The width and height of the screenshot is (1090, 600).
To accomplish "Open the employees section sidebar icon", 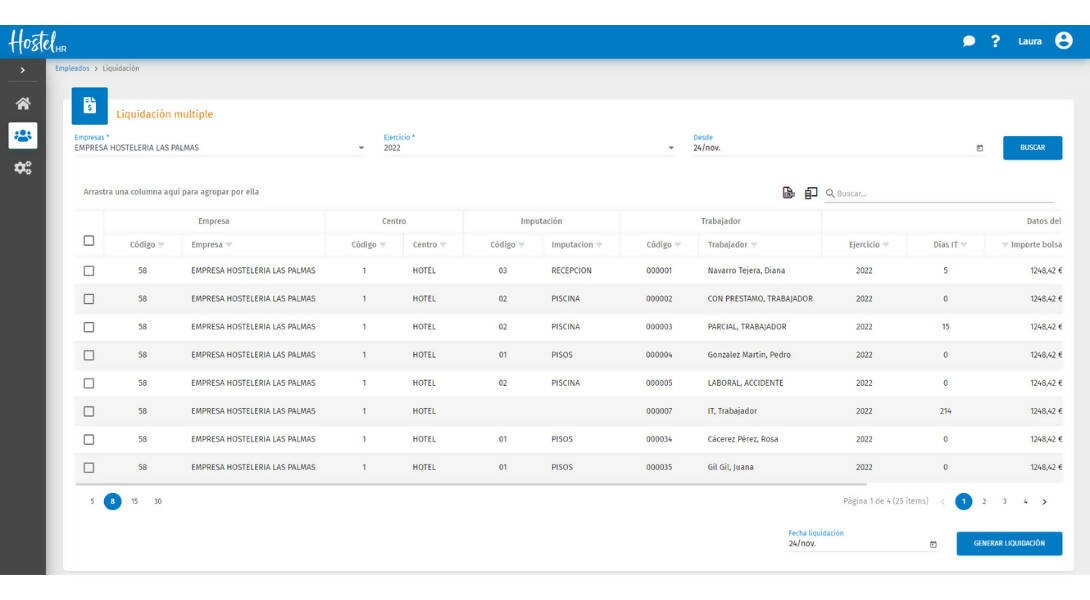I will click(x=22, y=136).
